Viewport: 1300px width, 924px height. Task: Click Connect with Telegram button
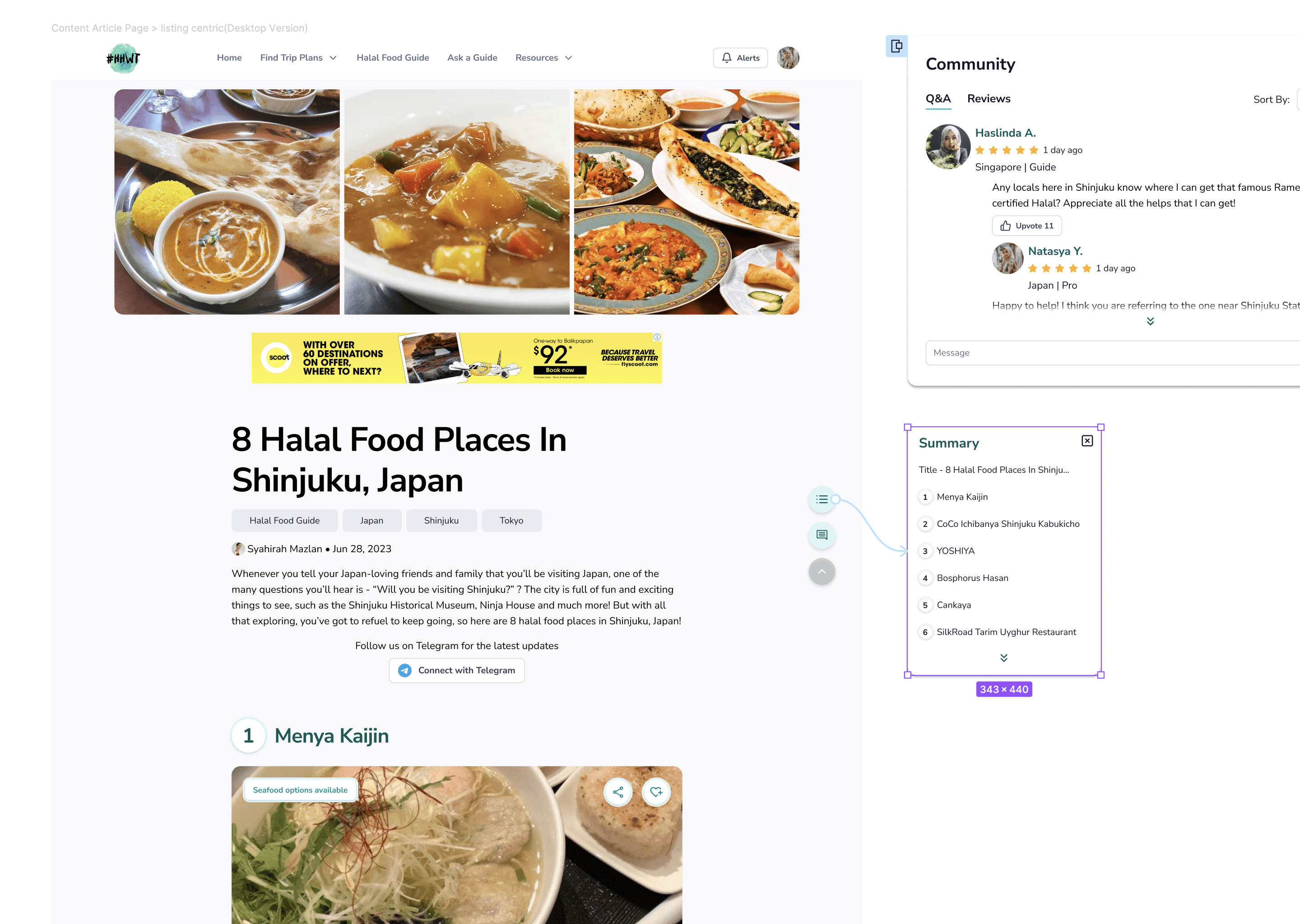[x=456, y=670]
